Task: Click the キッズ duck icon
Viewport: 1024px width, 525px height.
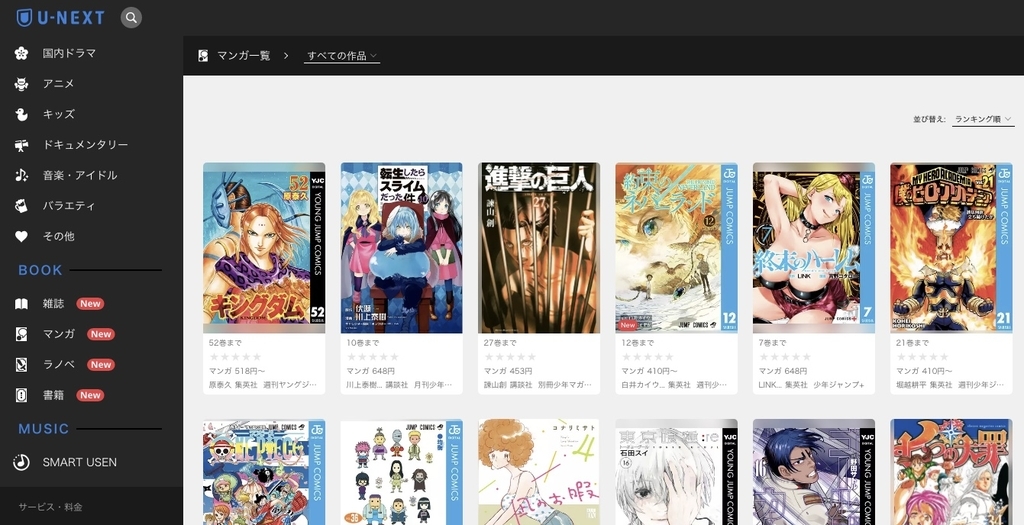Action: [22, 114]
